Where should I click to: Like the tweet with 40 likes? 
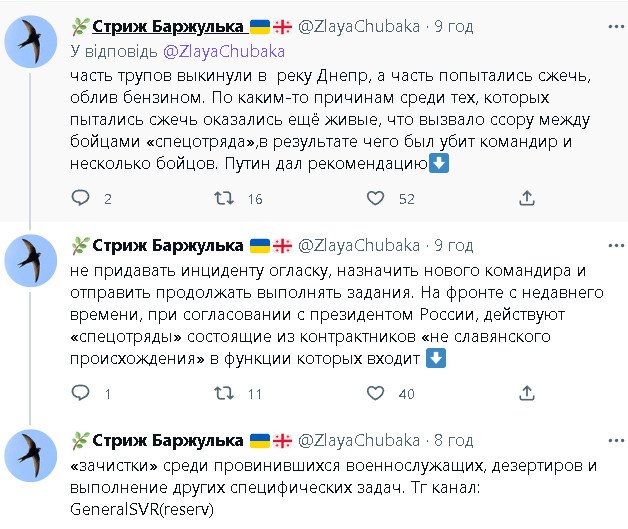[375, 394]
